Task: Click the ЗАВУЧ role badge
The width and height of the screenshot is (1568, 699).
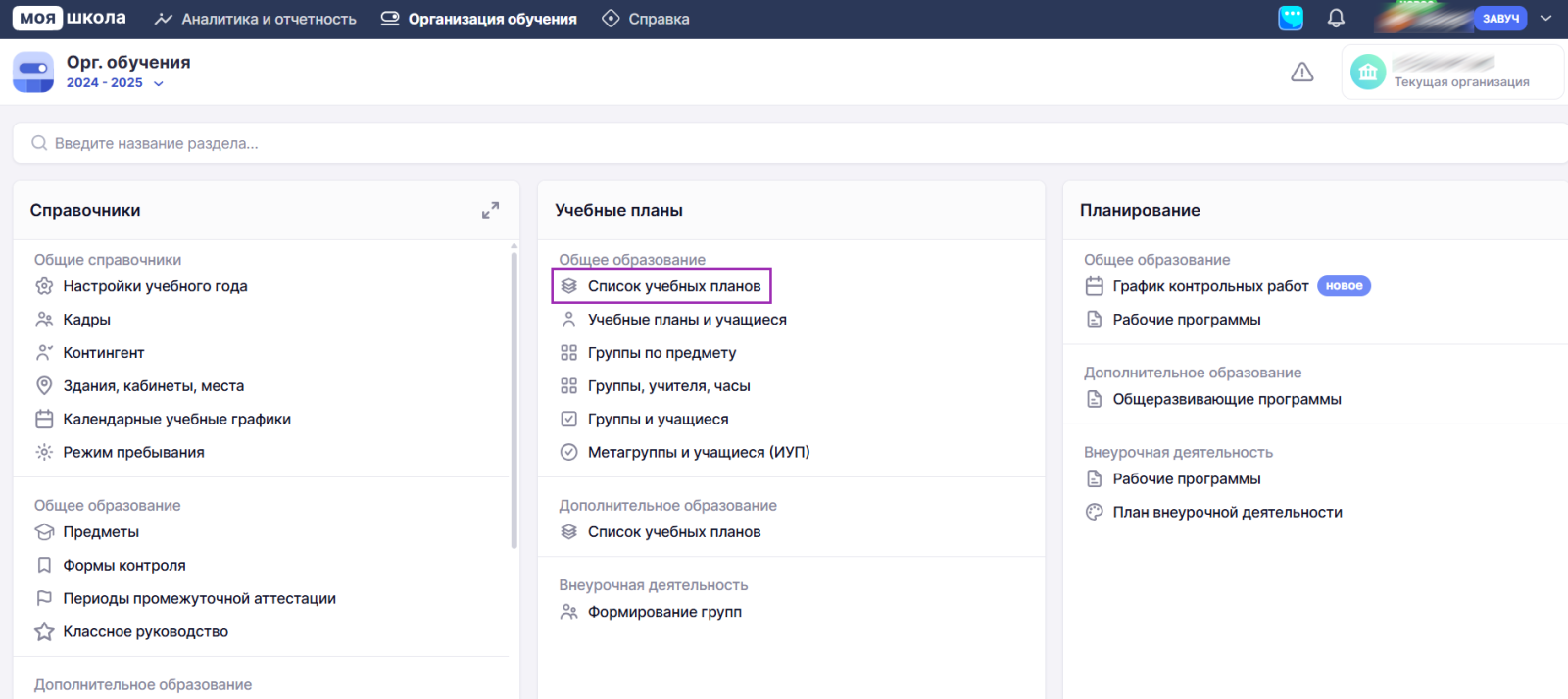Action: point(1500,18)
